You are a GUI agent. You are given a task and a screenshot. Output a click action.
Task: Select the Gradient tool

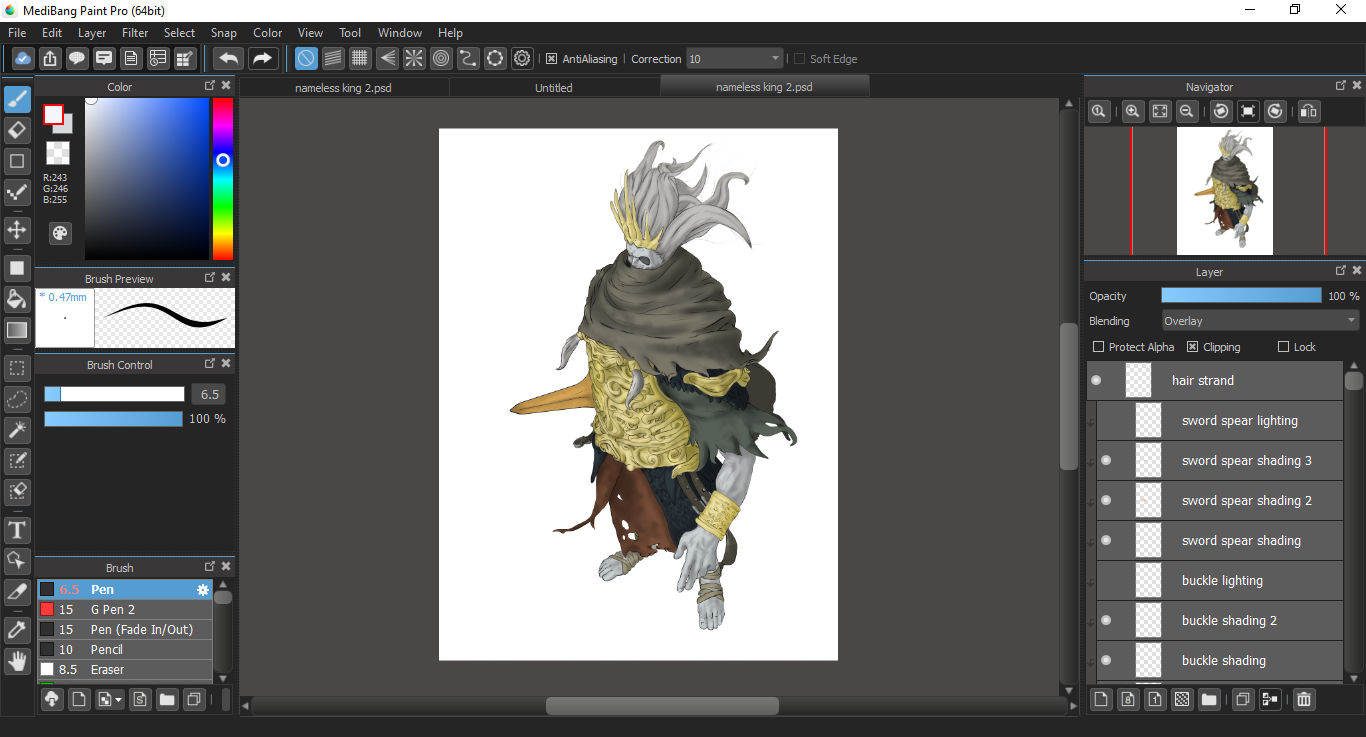click(x=17, y=330)
